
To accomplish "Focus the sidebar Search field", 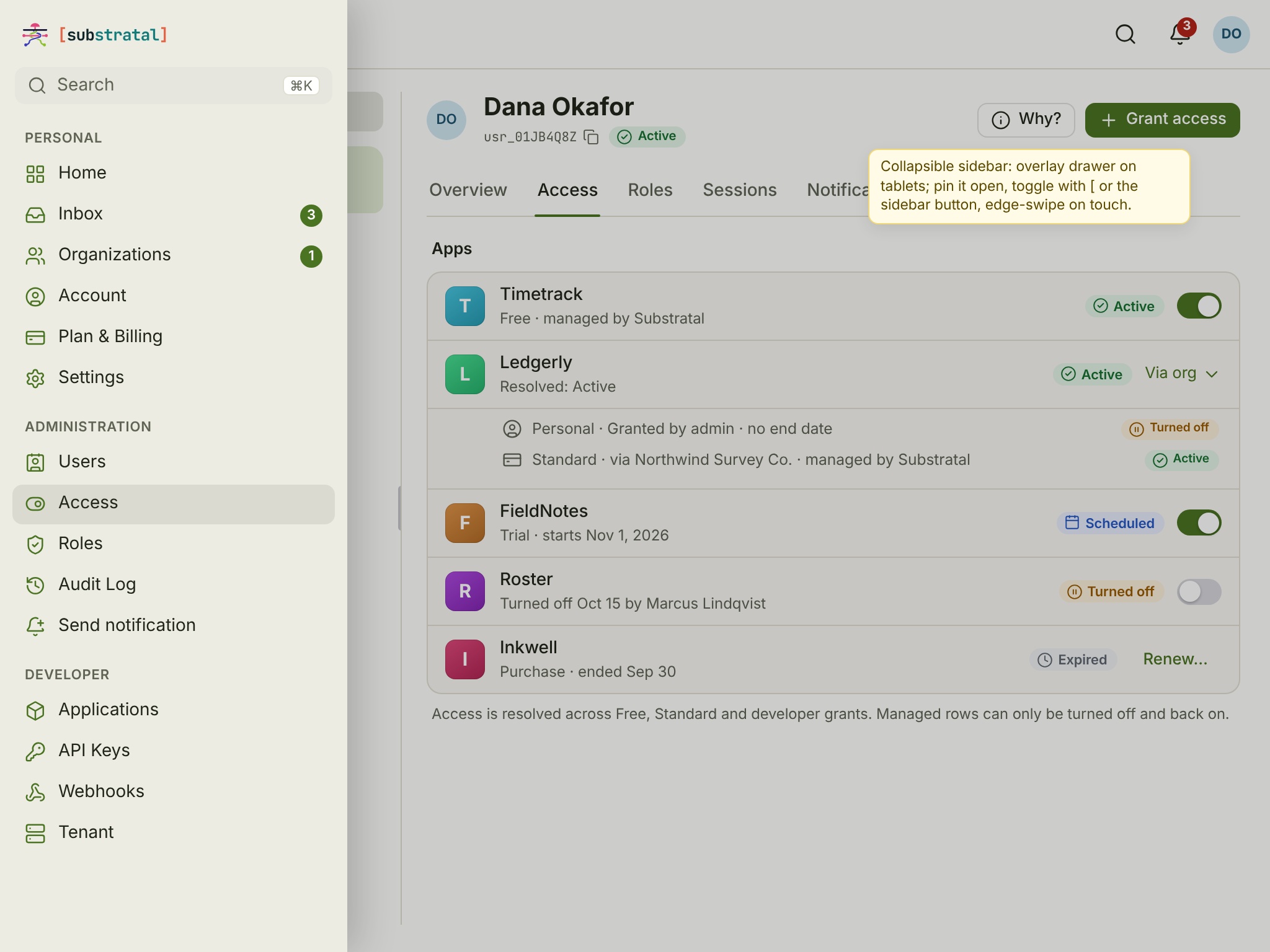I will (174, 86).
